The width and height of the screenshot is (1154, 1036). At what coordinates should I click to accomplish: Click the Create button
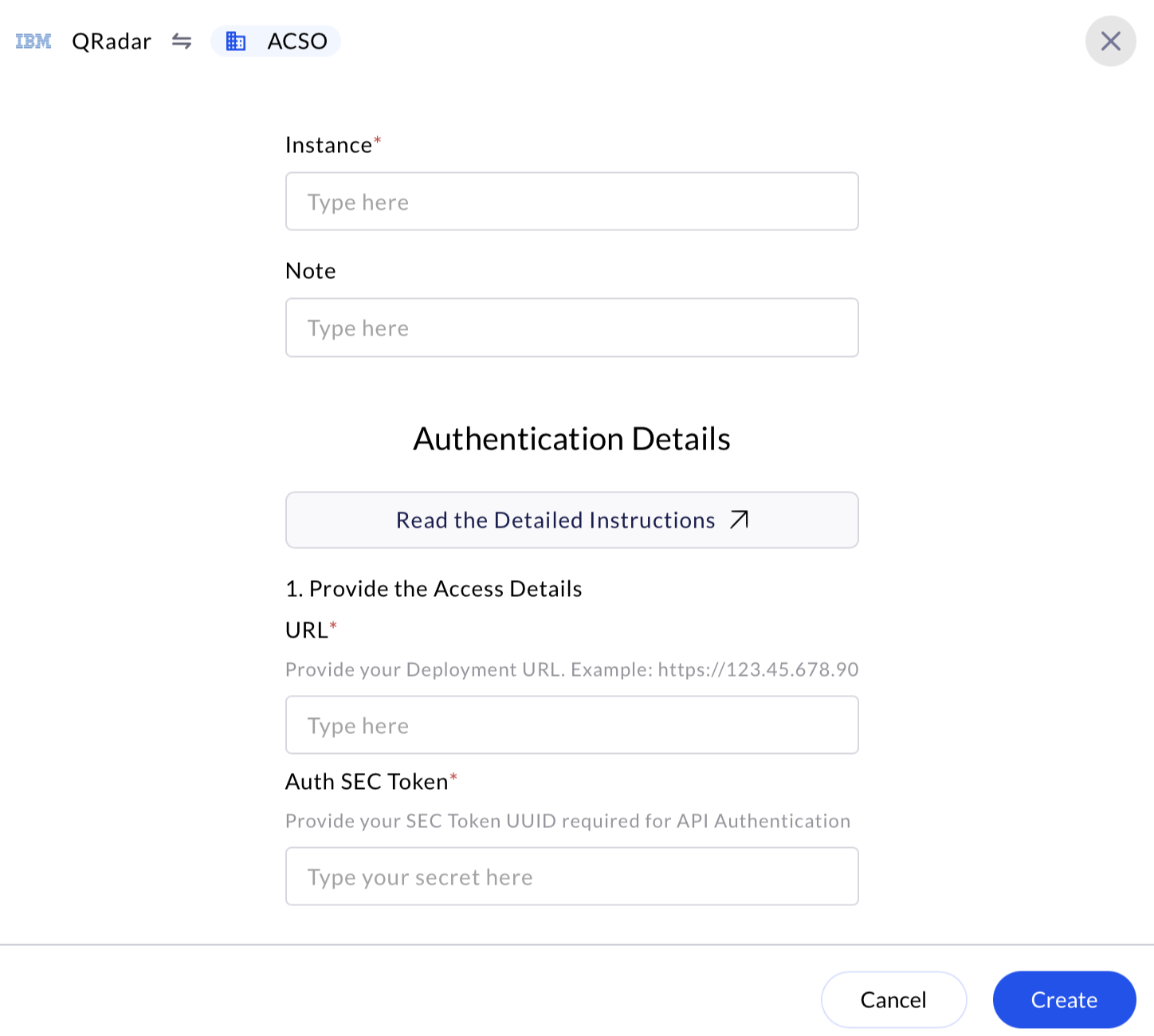tap(1064, 999)
